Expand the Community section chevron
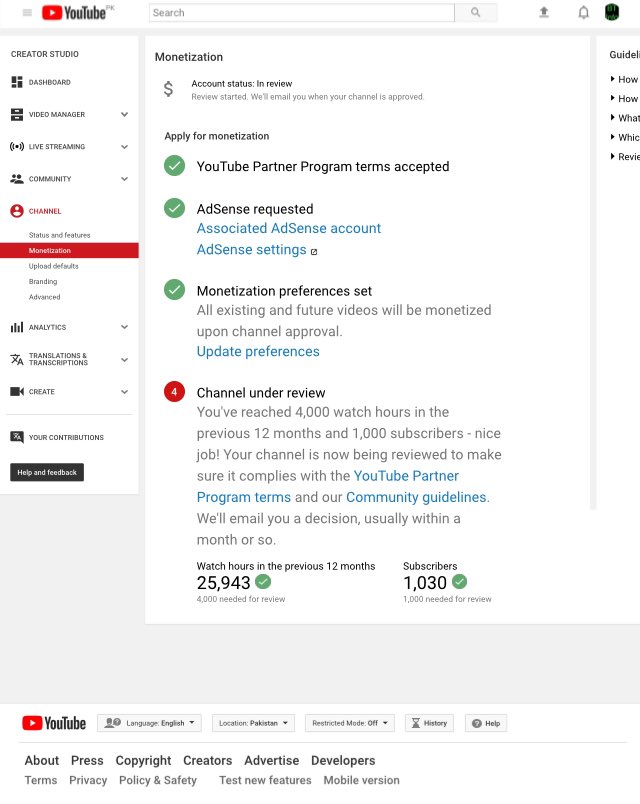Screen dimensions: 640x804 point(124,179)
